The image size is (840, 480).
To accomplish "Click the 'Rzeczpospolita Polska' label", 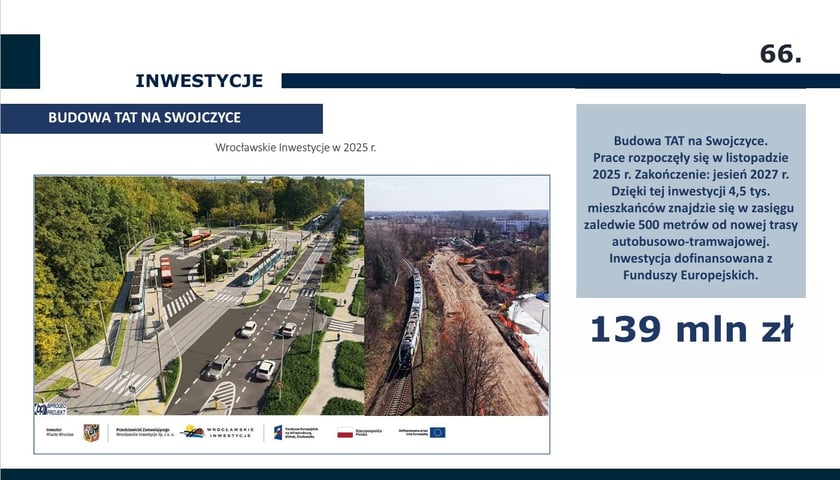I will [x=369, y=432].
